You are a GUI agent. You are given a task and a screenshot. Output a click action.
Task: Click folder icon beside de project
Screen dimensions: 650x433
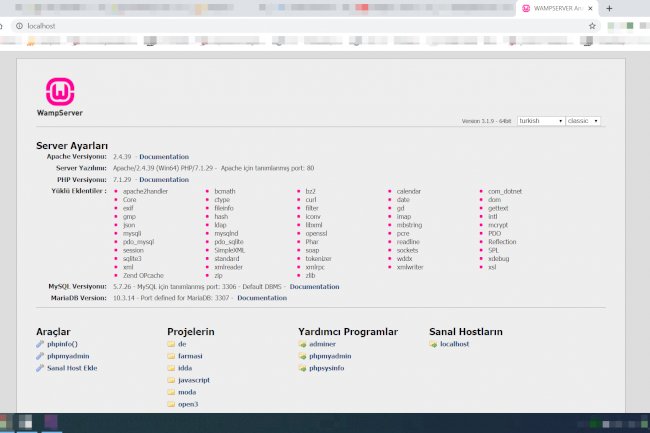click(171, 344)
